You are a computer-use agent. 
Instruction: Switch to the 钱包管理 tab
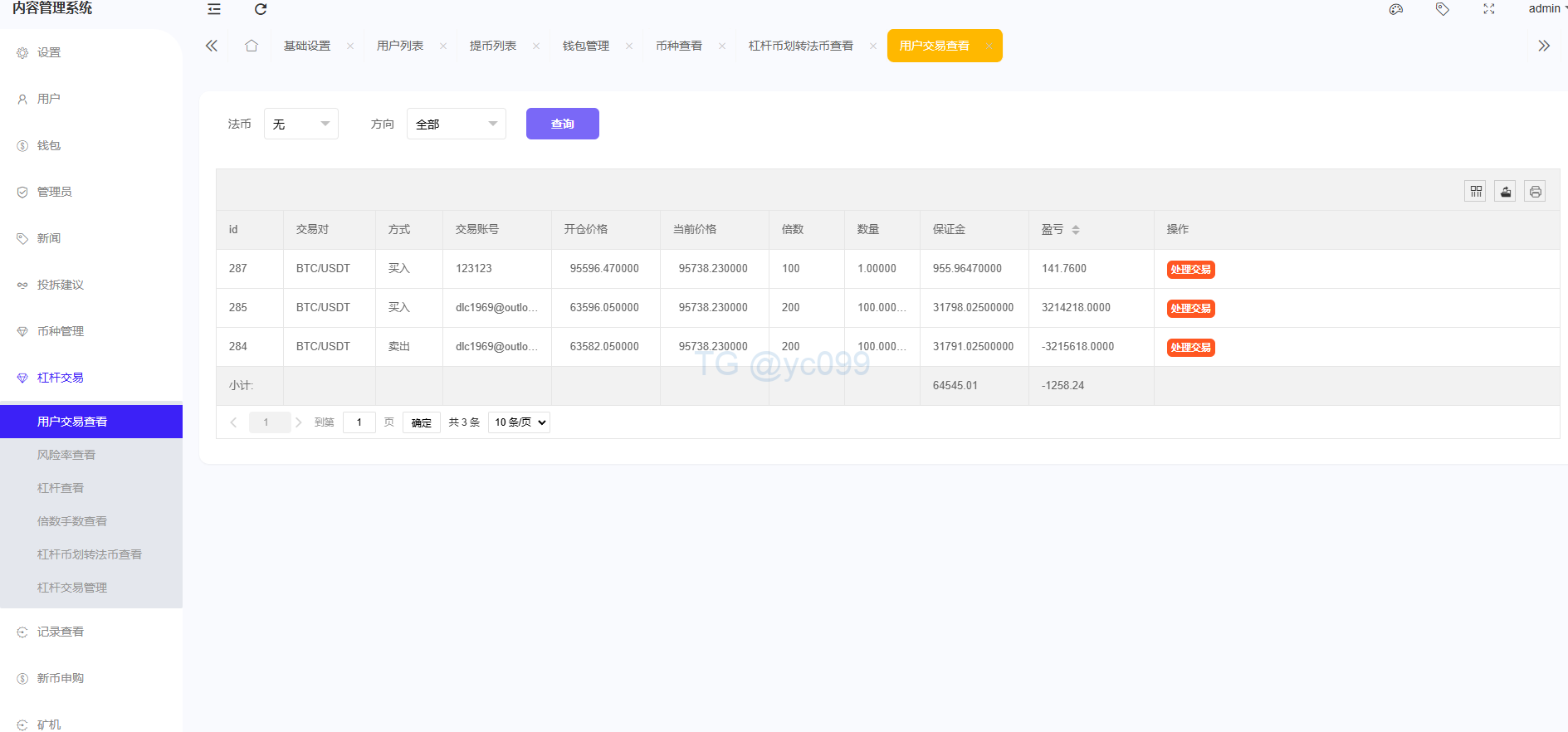click(585, 46)
